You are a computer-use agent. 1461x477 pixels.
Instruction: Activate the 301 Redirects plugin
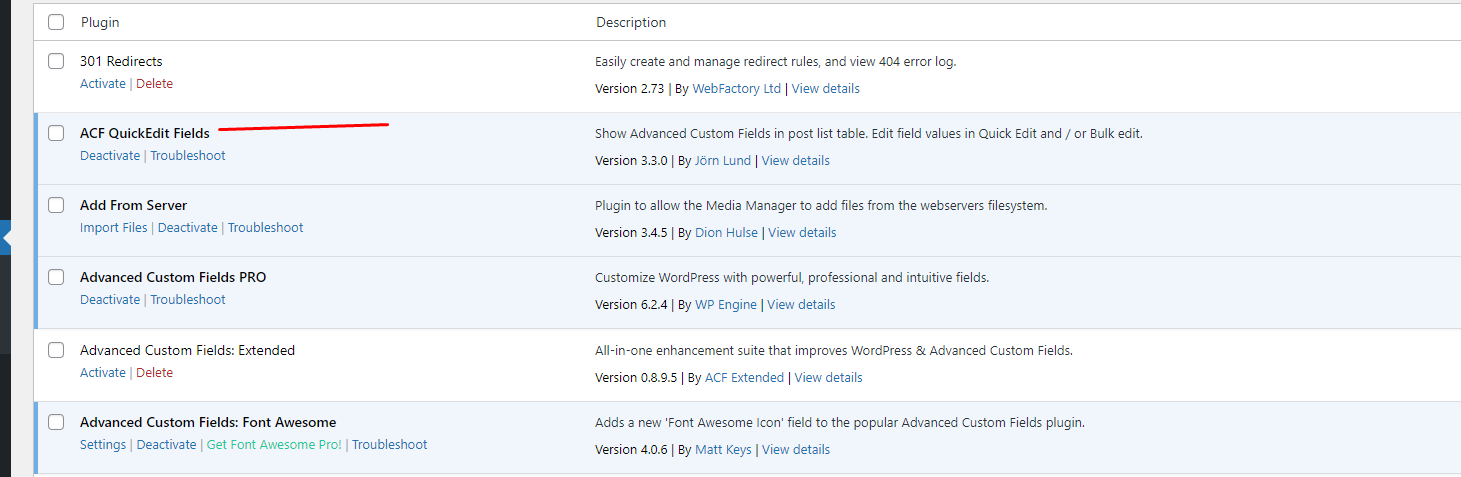[x=103, y=84]
